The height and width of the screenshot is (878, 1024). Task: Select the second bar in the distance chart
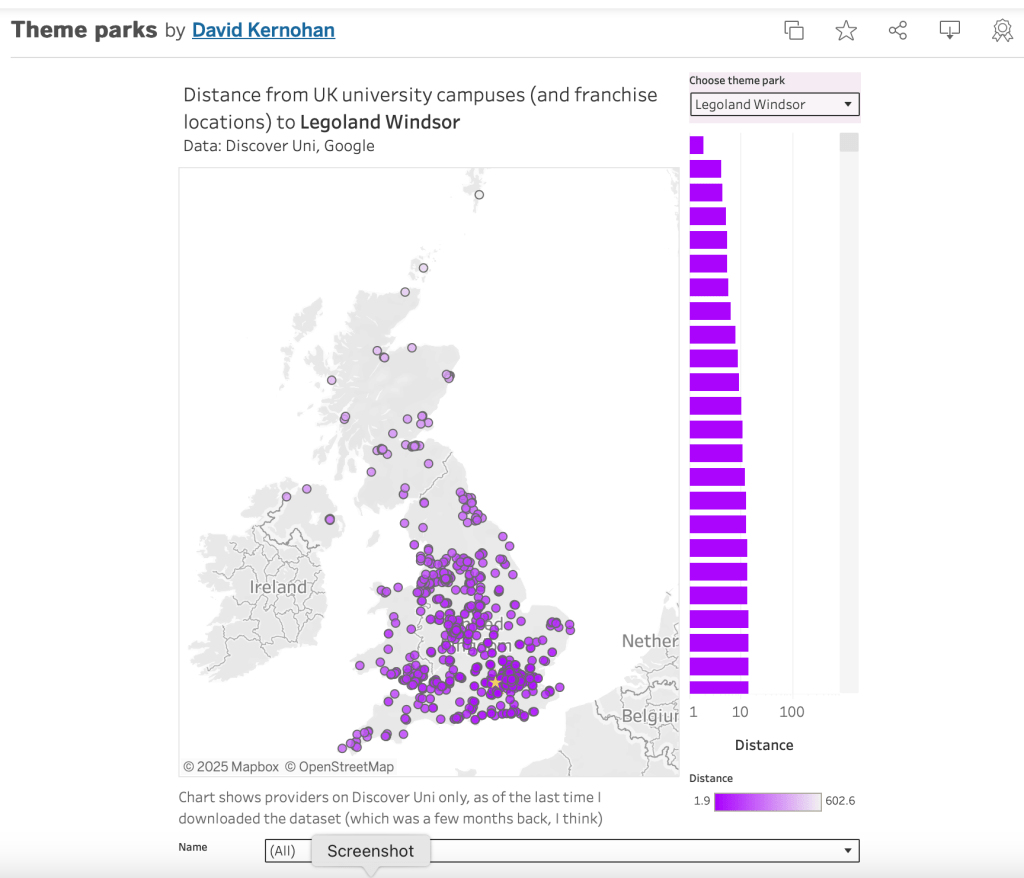pos(705,169)
